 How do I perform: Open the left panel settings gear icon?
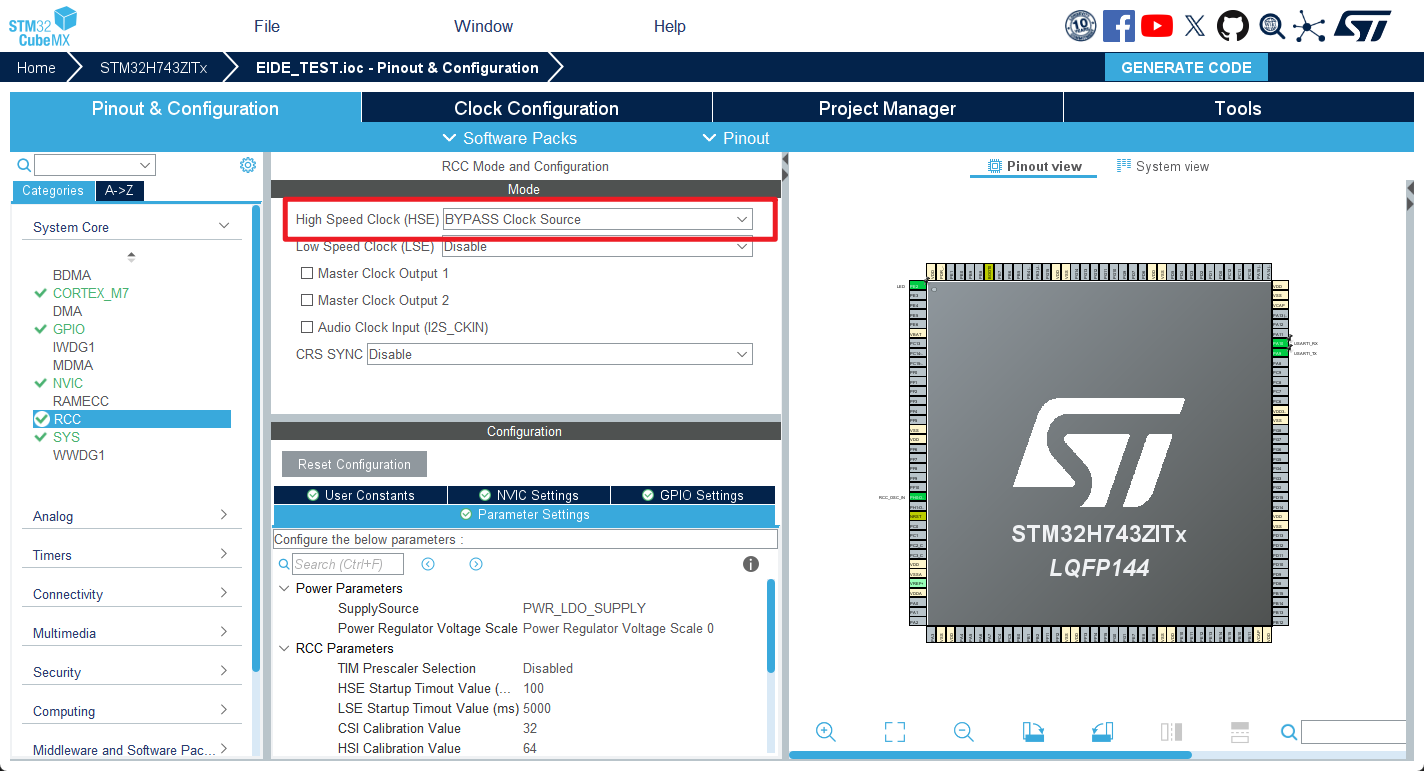tap(247, 164)
